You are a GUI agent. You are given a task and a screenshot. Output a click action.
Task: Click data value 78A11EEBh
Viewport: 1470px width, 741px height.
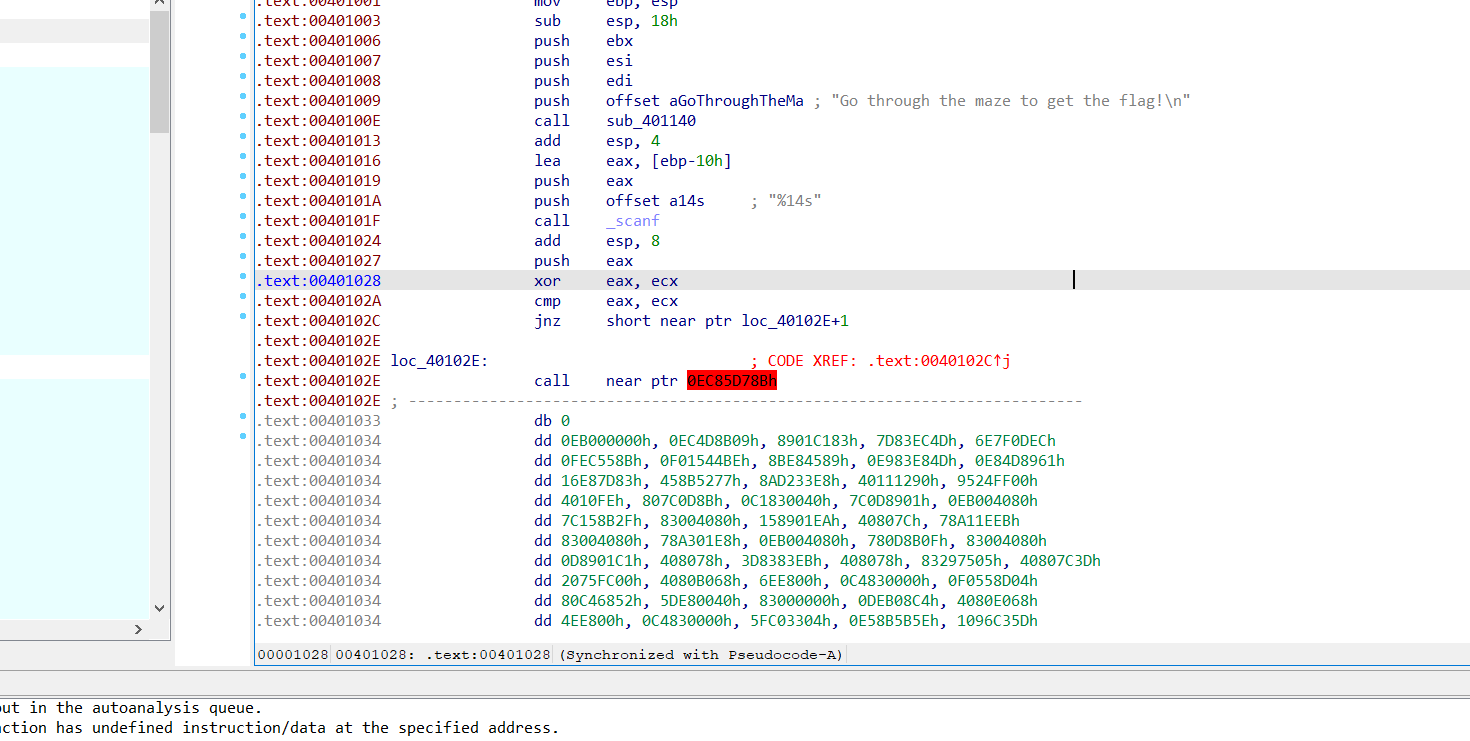point(979,521)
